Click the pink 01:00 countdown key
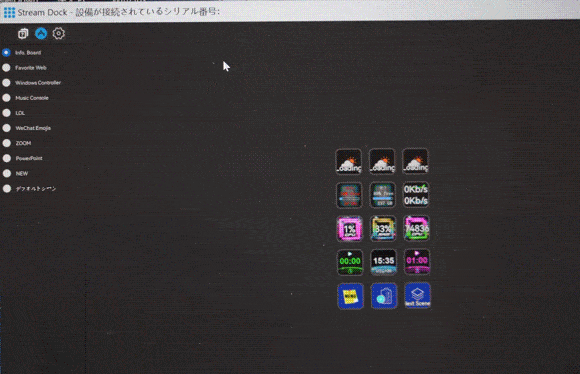The image size is (580, 374). pos(417,262)
